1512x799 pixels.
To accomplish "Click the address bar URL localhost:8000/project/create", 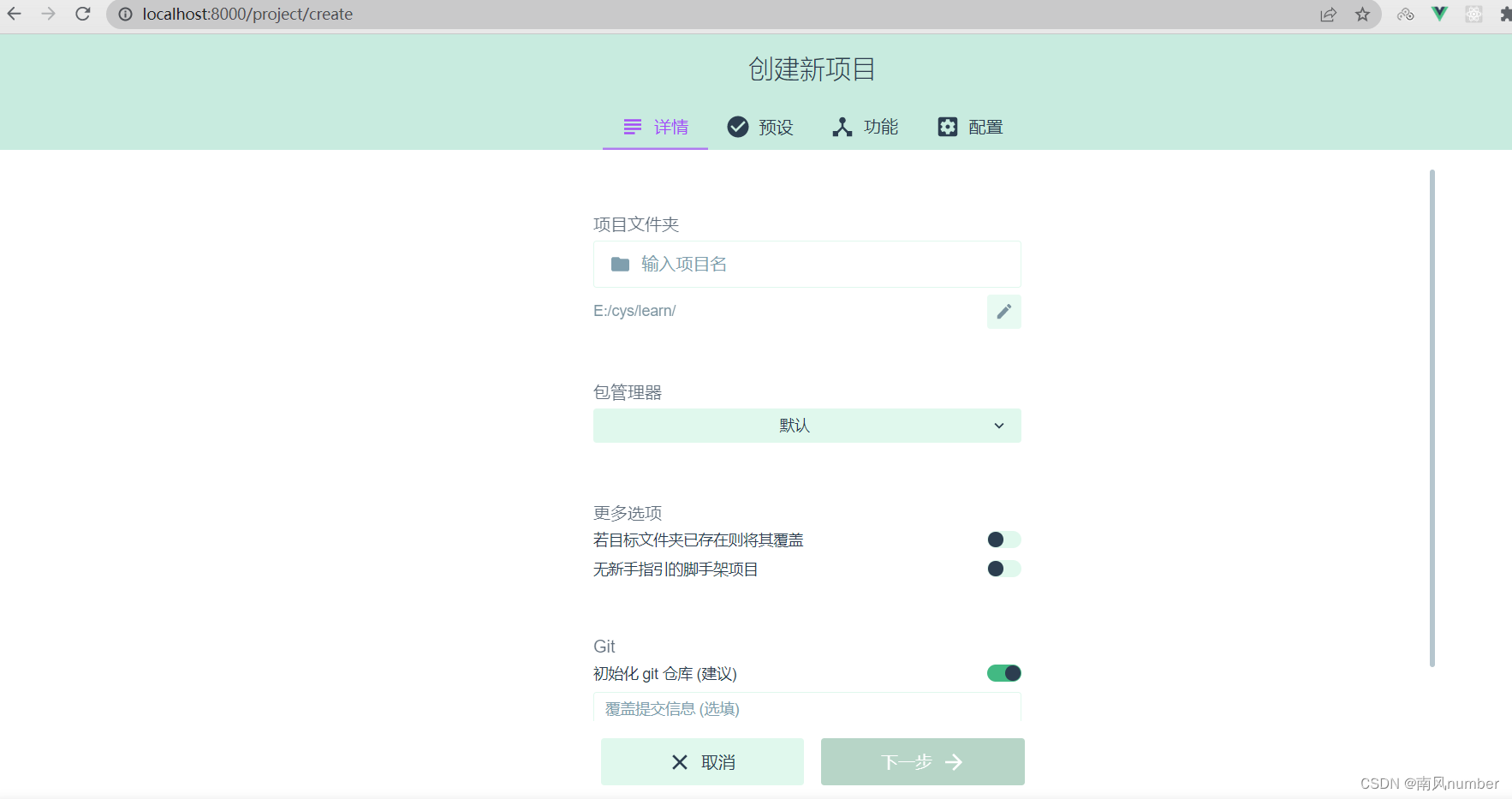I will (247, 15).
